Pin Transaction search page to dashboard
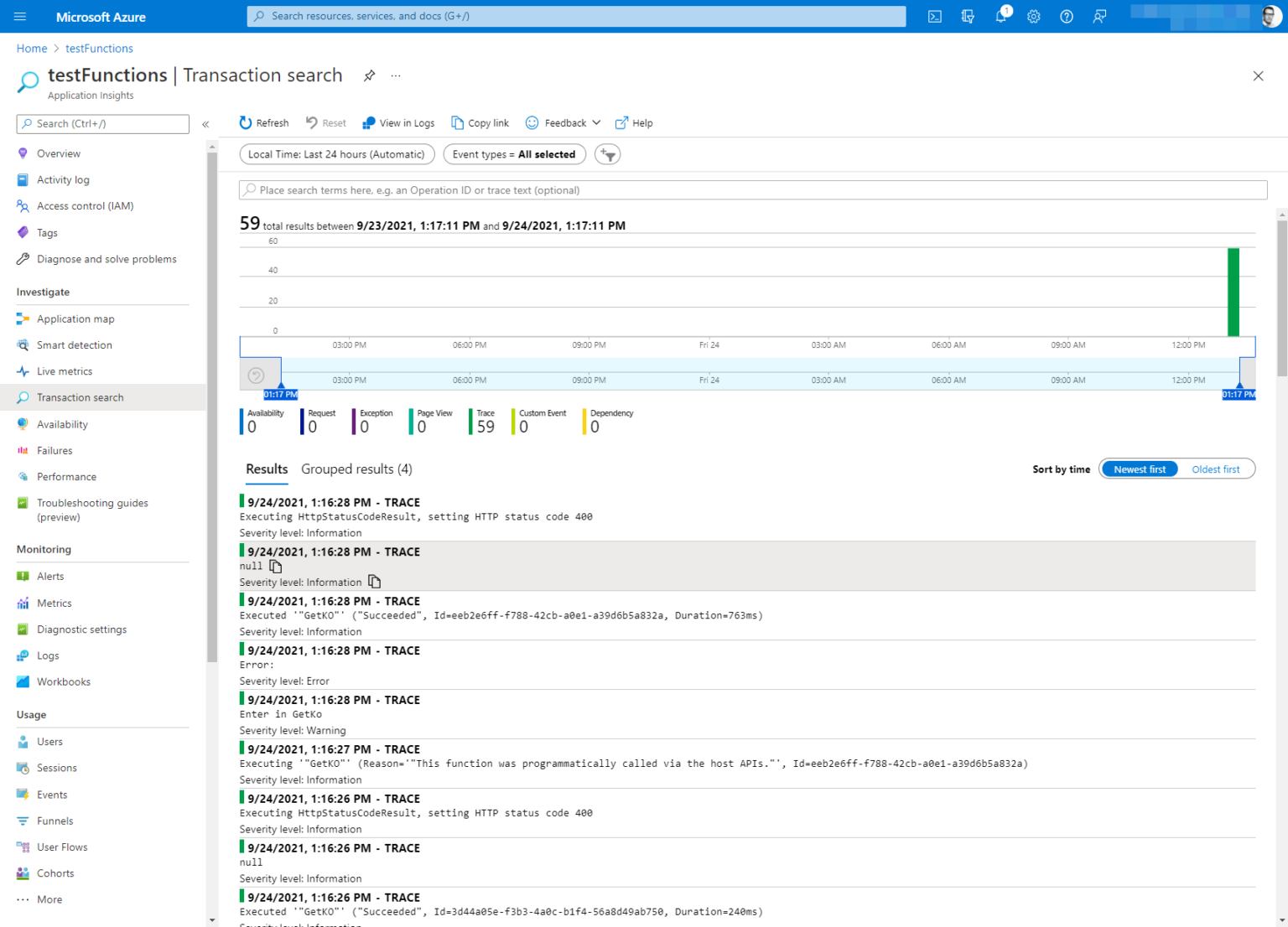Viewport: 1288px width, 927px height. [x=369, y=75]
